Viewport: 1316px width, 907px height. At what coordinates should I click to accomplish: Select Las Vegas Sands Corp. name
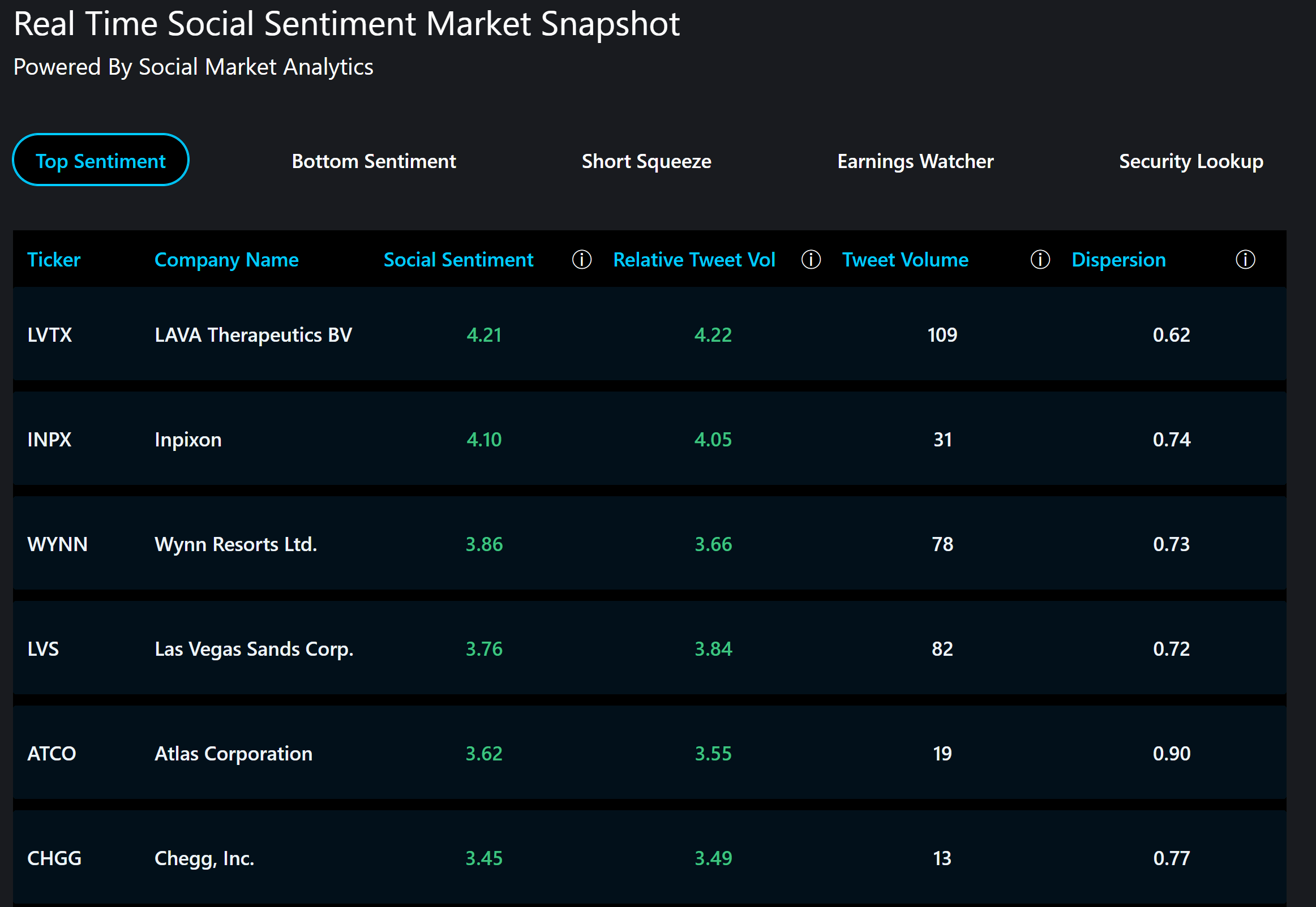(x=254, y=648)
